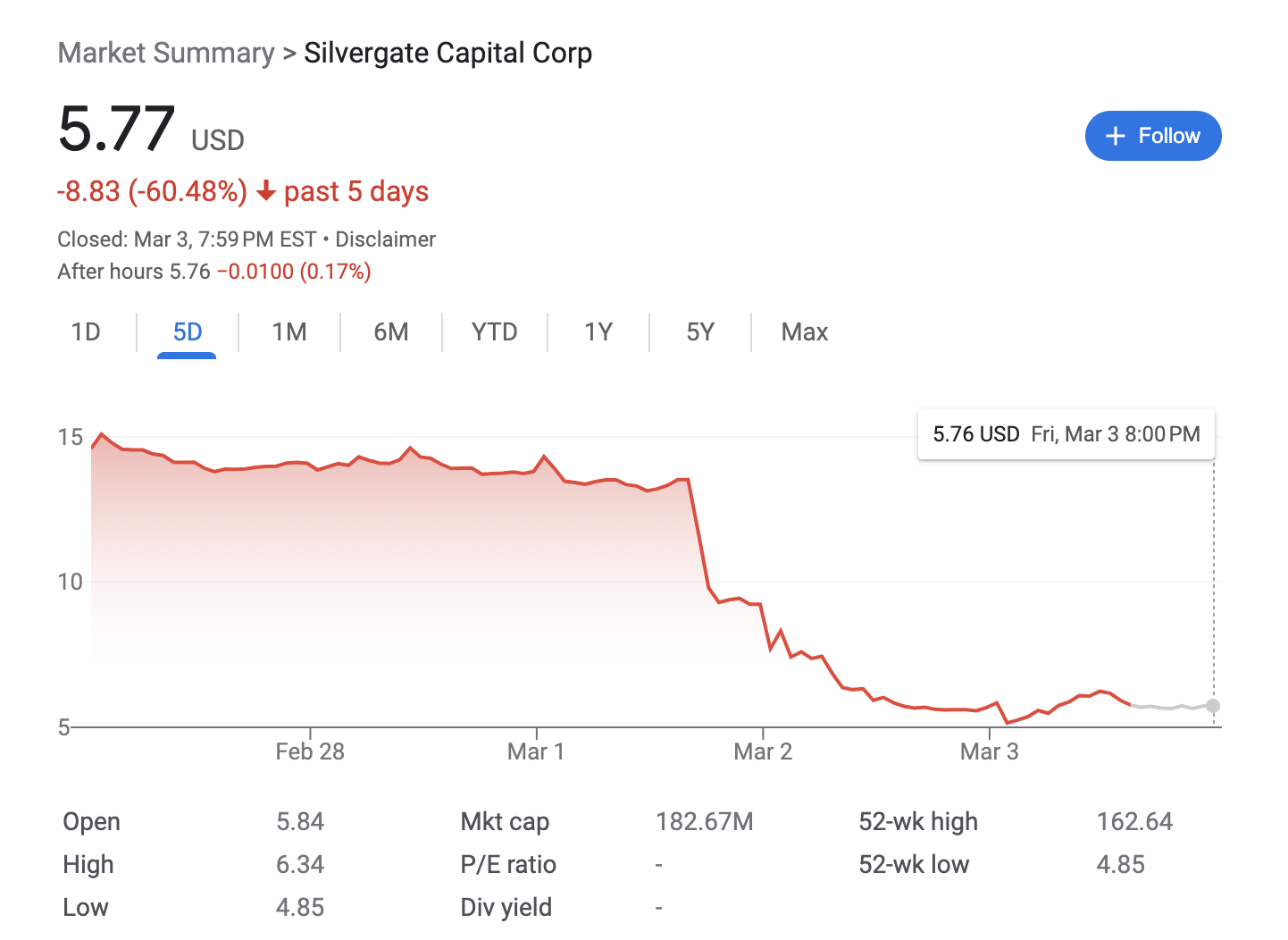The width and height of the screenshot is (1288, 940).
Task: Select the Max range tab
Action: (x=805, y=332)
